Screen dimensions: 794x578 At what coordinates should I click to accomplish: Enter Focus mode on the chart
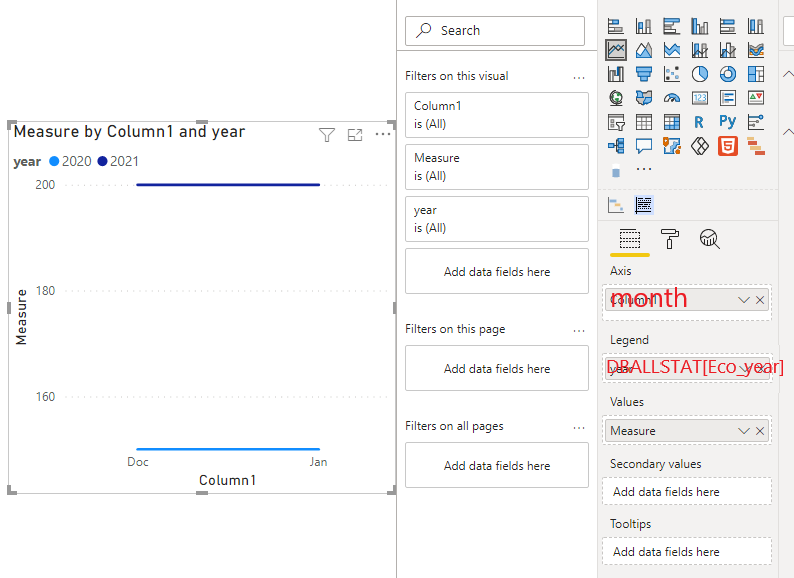point(355,135)
